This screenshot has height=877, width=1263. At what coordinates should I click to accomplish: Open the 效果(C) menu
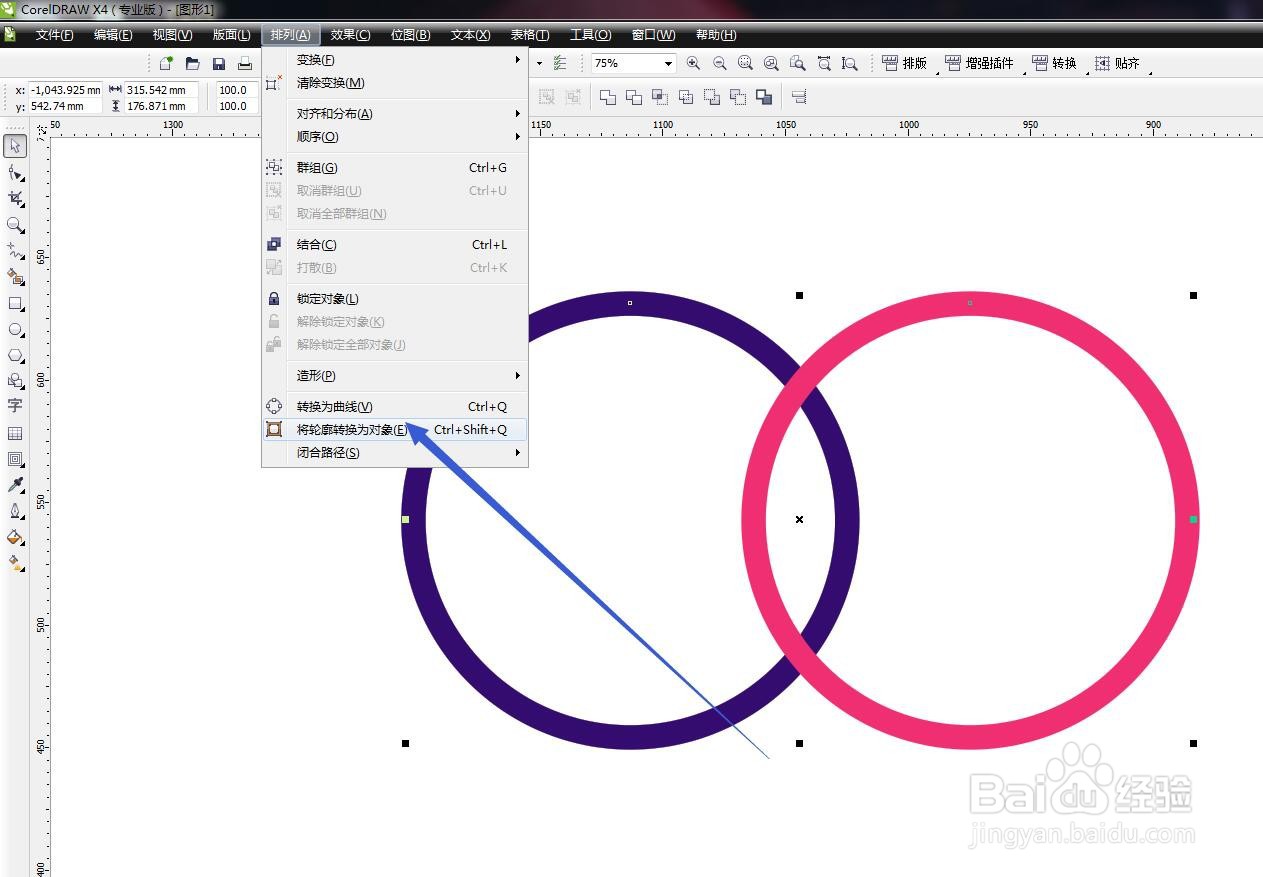point(350,35)
